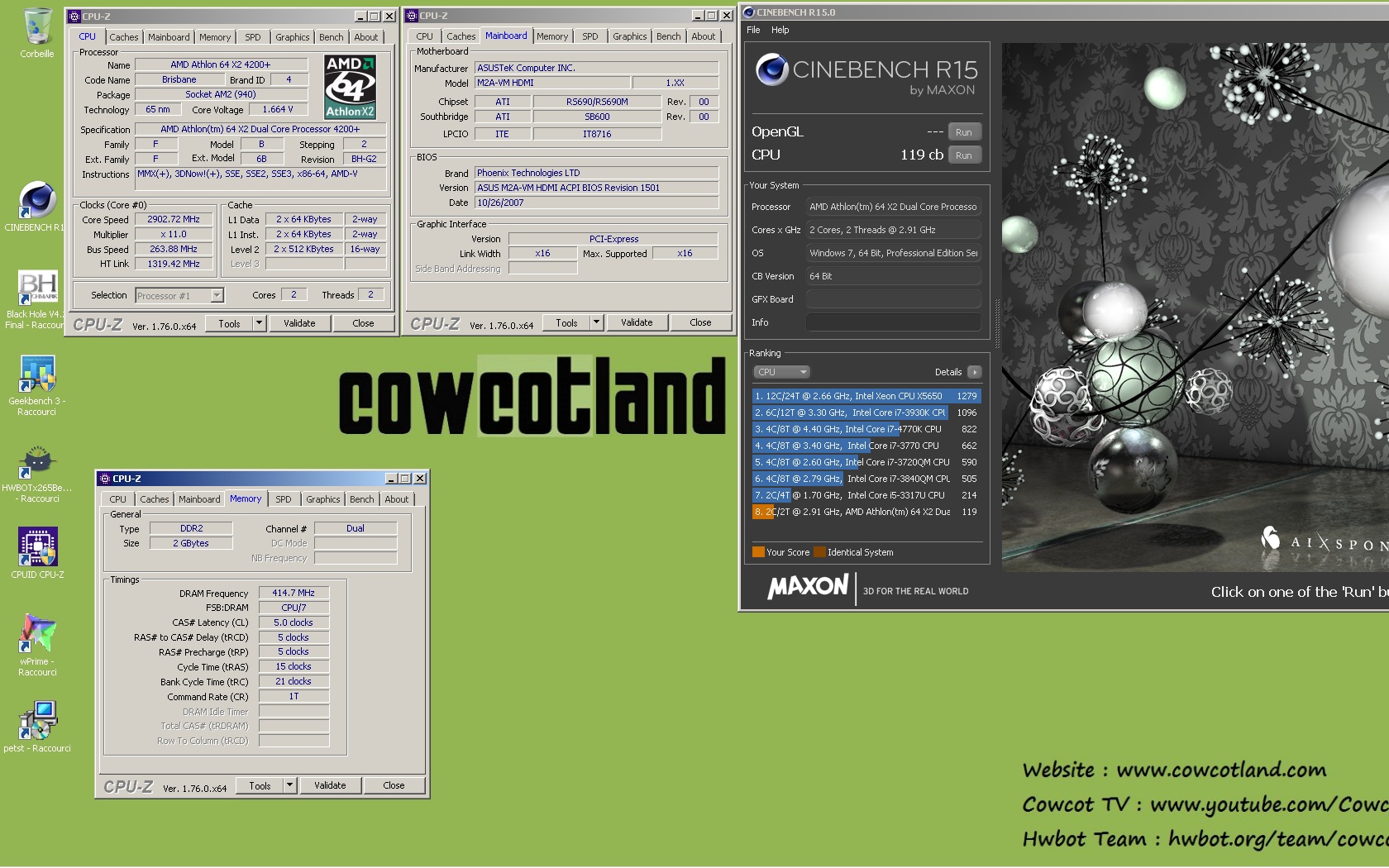Click the Info field in Cinebench
Viewport: 1389px width, 868px height.
click(894, 322)
